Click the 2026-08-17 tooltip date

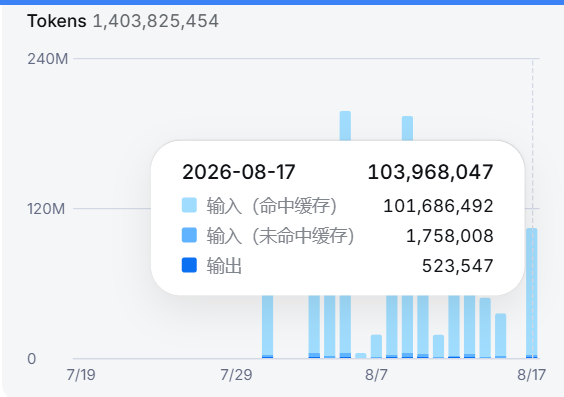pyautogui.click(x=239, y=172)
